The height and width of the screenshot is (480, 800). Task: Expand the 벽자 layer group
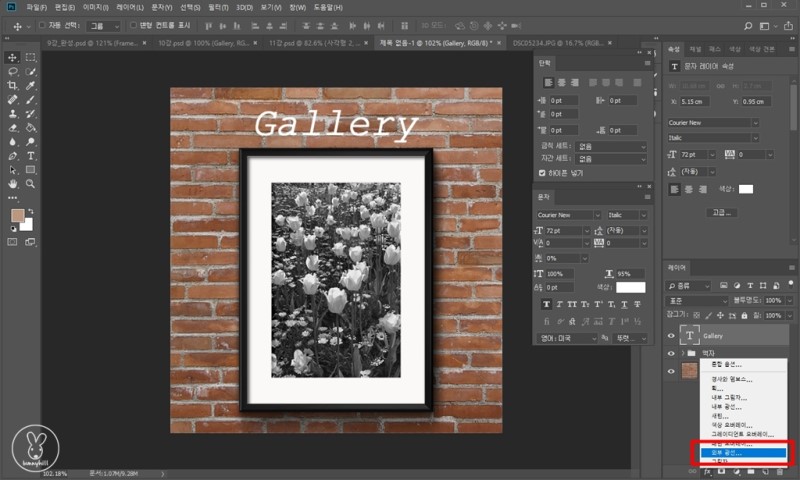[685, 354]
